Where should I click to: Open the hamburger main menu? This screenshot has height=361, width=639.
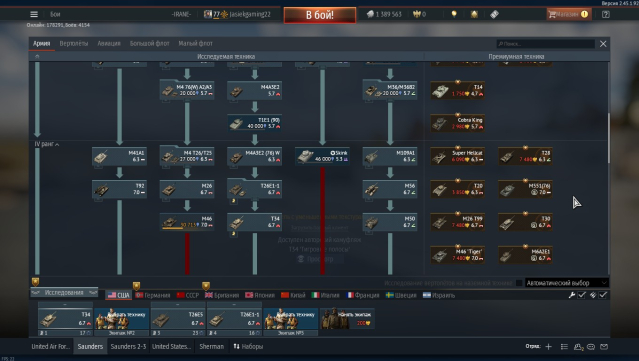click(x=34, y=14)
